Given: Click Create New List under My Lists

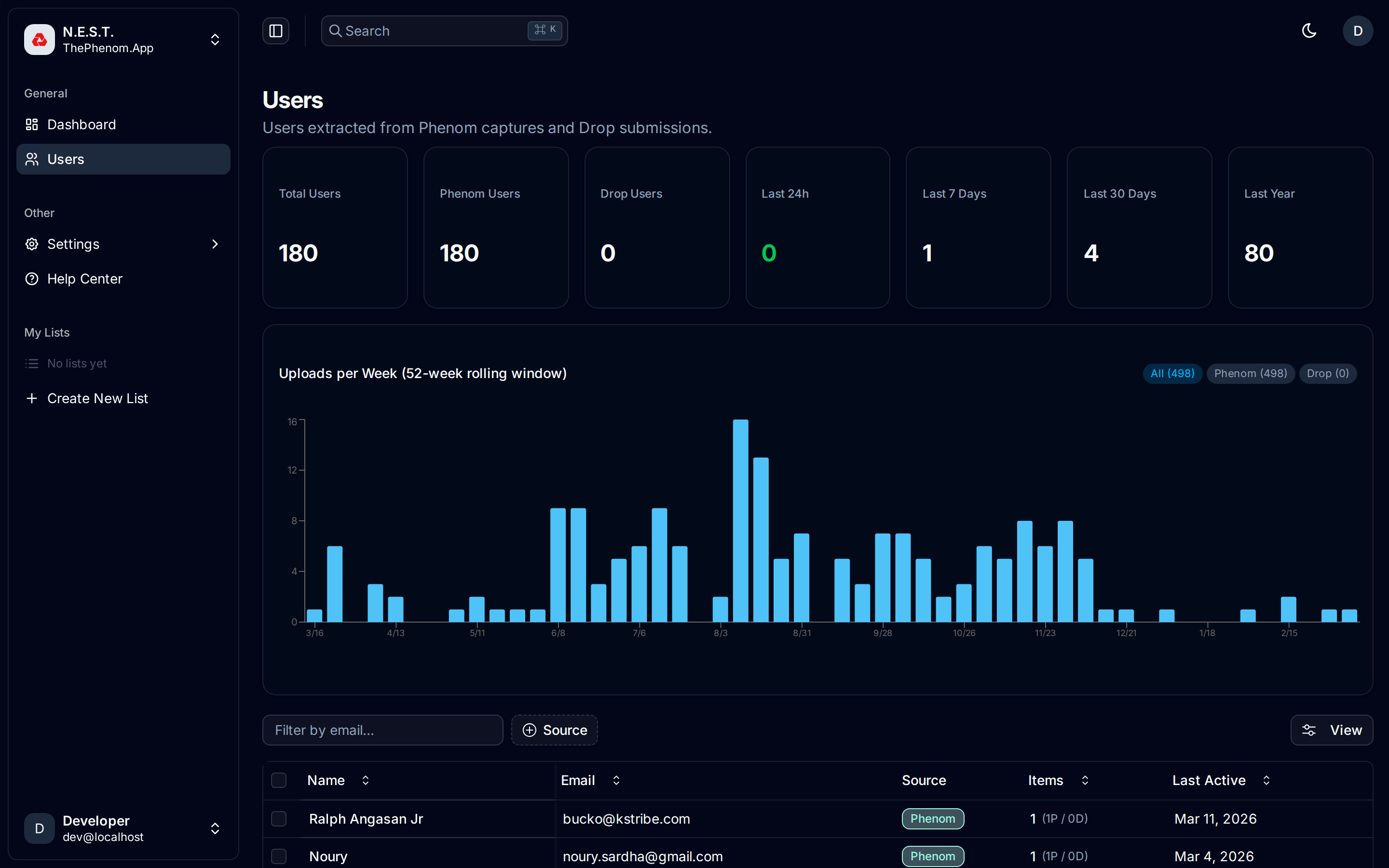Looking at the screenshot, I should pyautogui.click(x=97, y=398).
